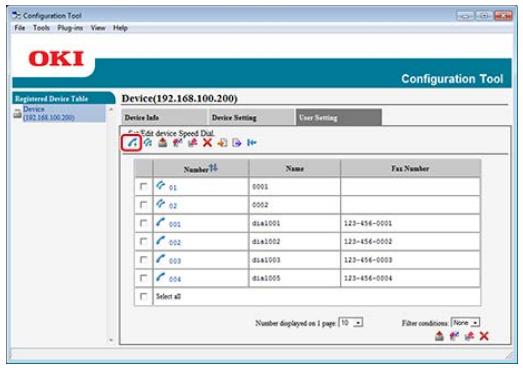Switch to the Device Setting tab

pos(251,117)
